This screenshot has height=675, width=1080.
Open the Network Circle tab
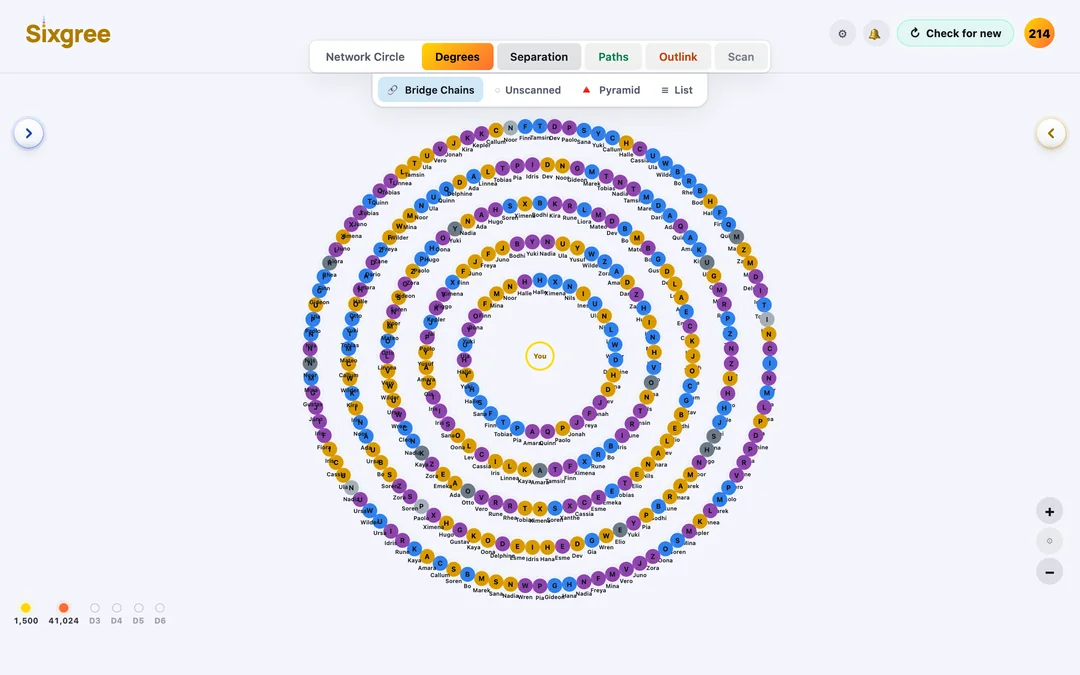point(365,56)
